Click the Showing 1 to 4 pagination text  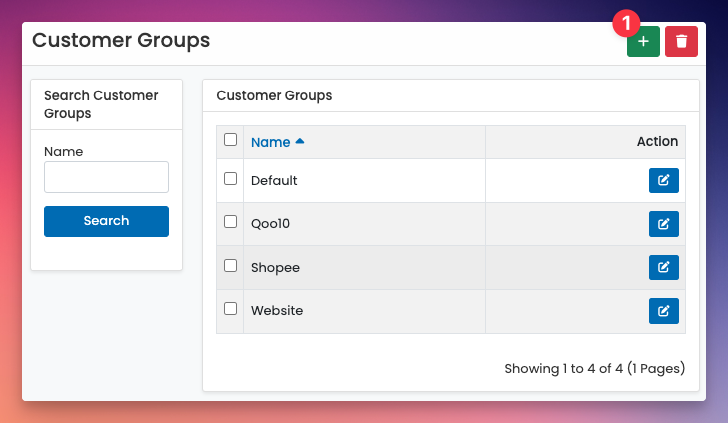[594, 368]
